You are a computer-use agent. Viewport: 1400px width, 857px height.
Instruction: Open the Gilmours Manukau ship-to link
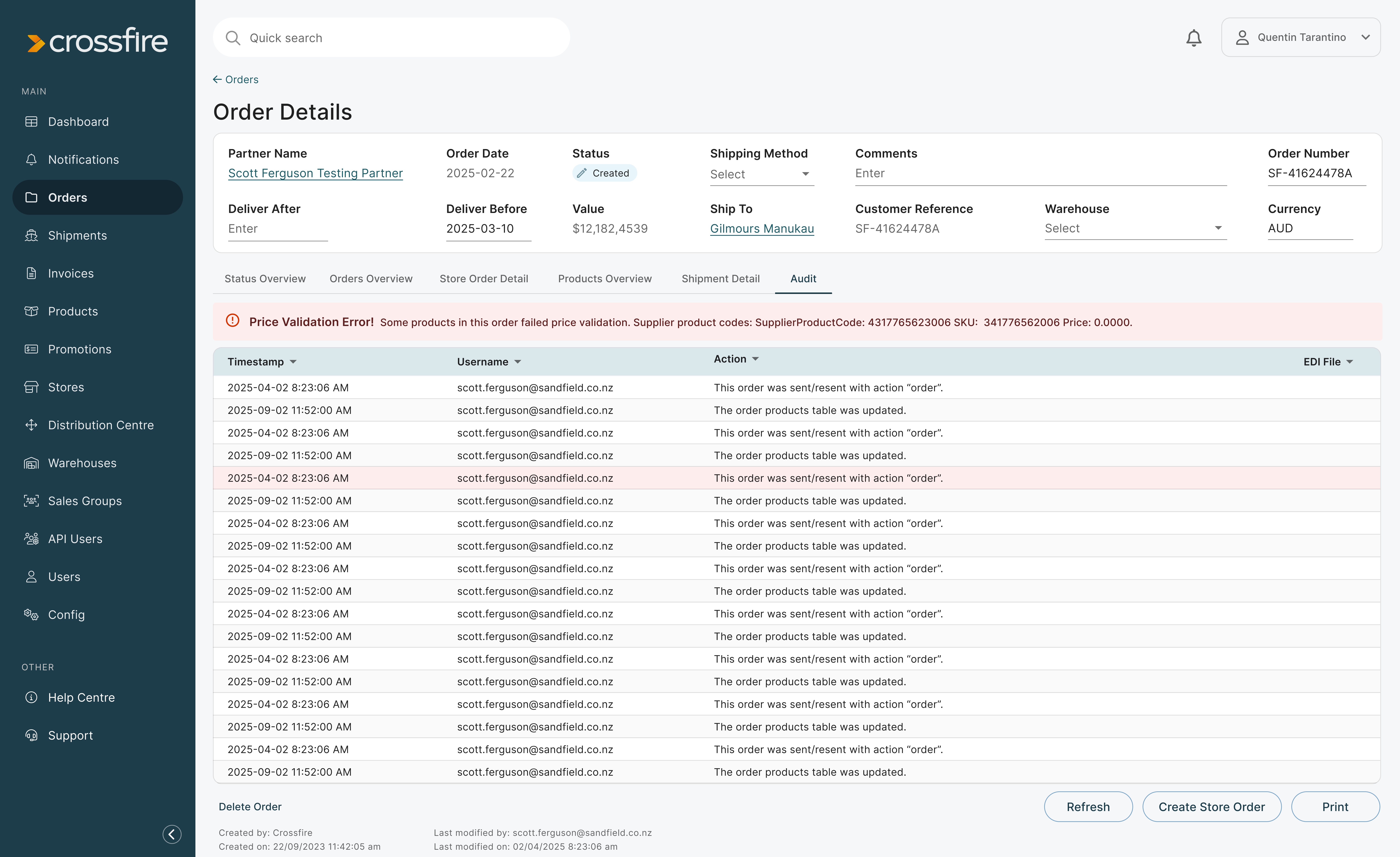click(x=761, y=228)
